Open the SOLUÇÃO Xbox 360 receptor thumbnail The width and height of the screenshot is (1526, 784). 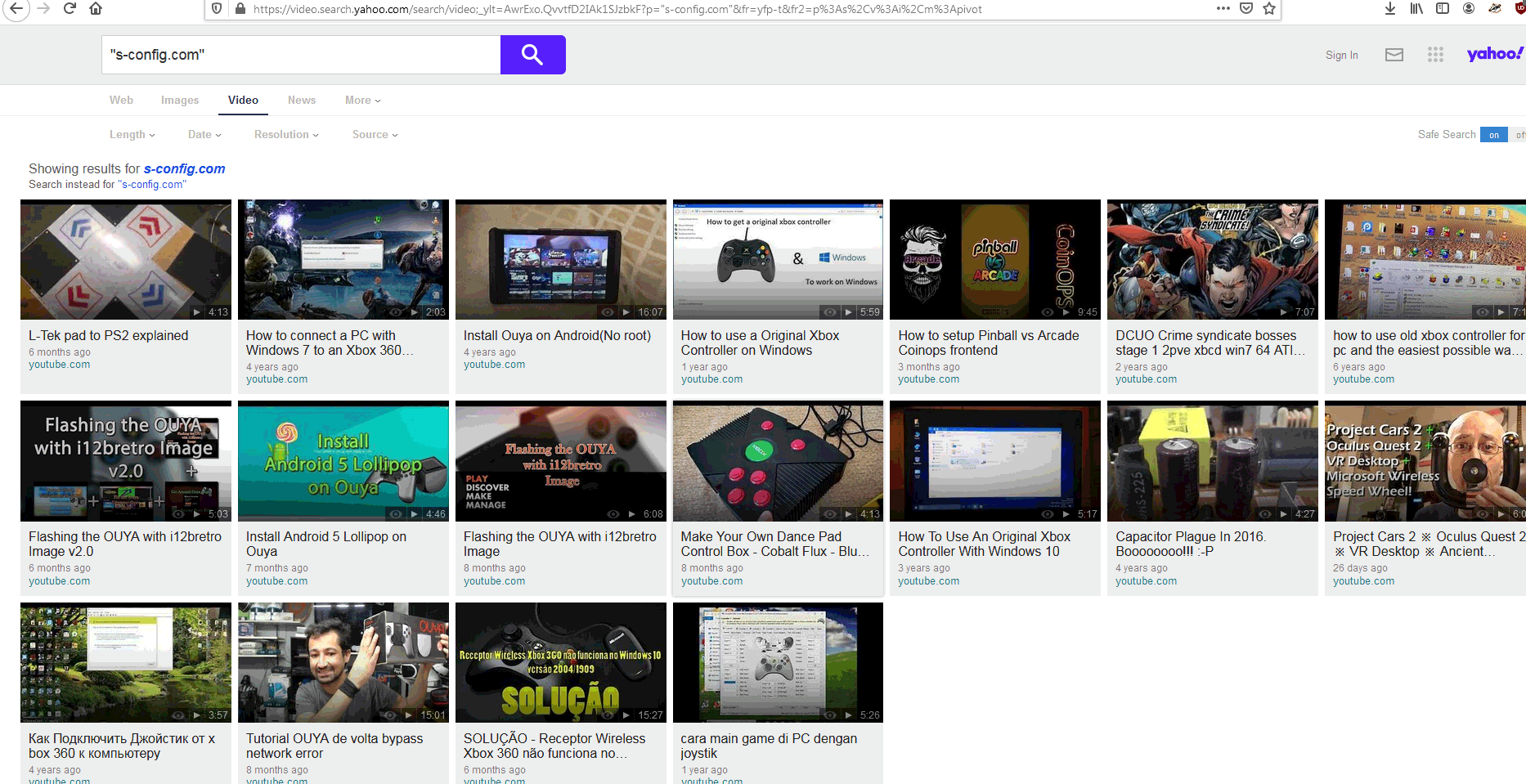561,663
